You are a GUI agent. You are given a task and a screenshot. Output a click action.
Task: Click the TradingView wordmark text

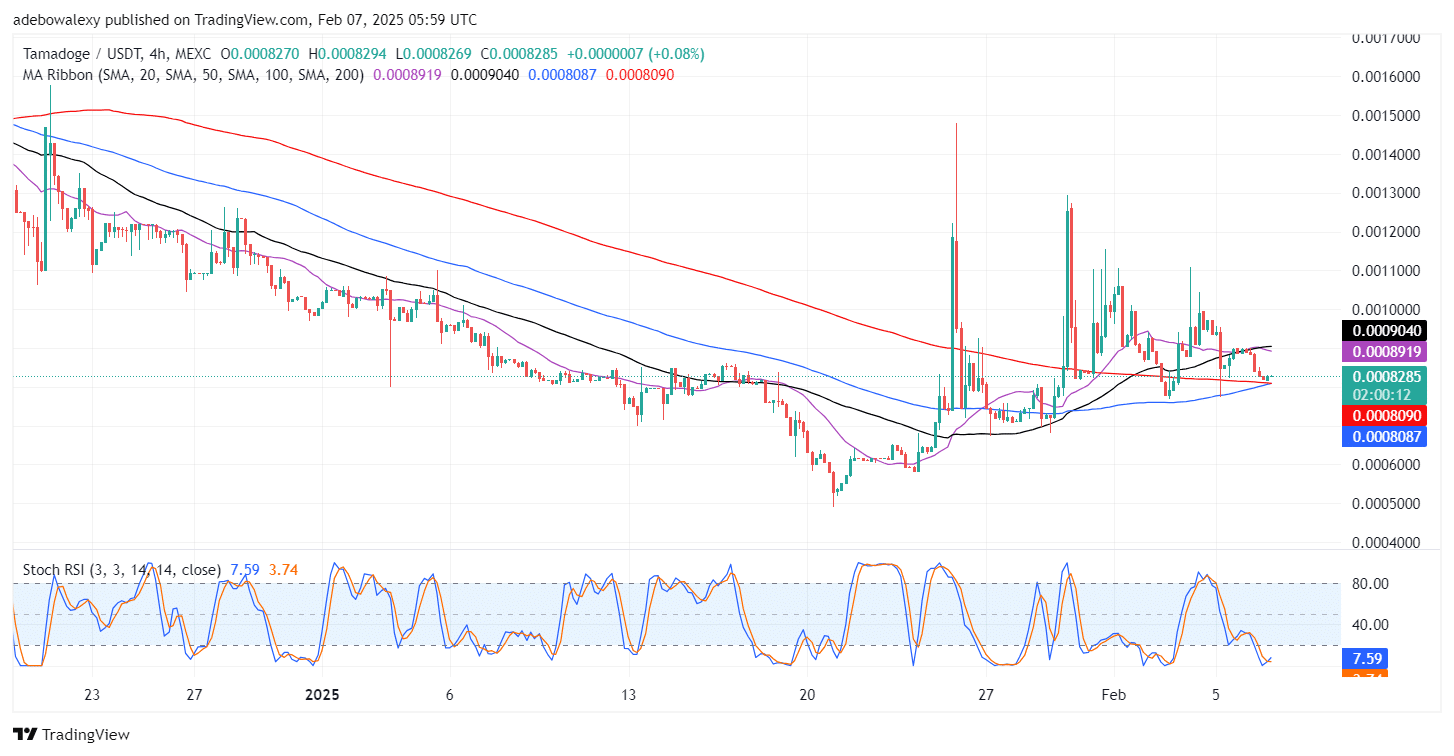pyautogui.click(x=85, y=735)
